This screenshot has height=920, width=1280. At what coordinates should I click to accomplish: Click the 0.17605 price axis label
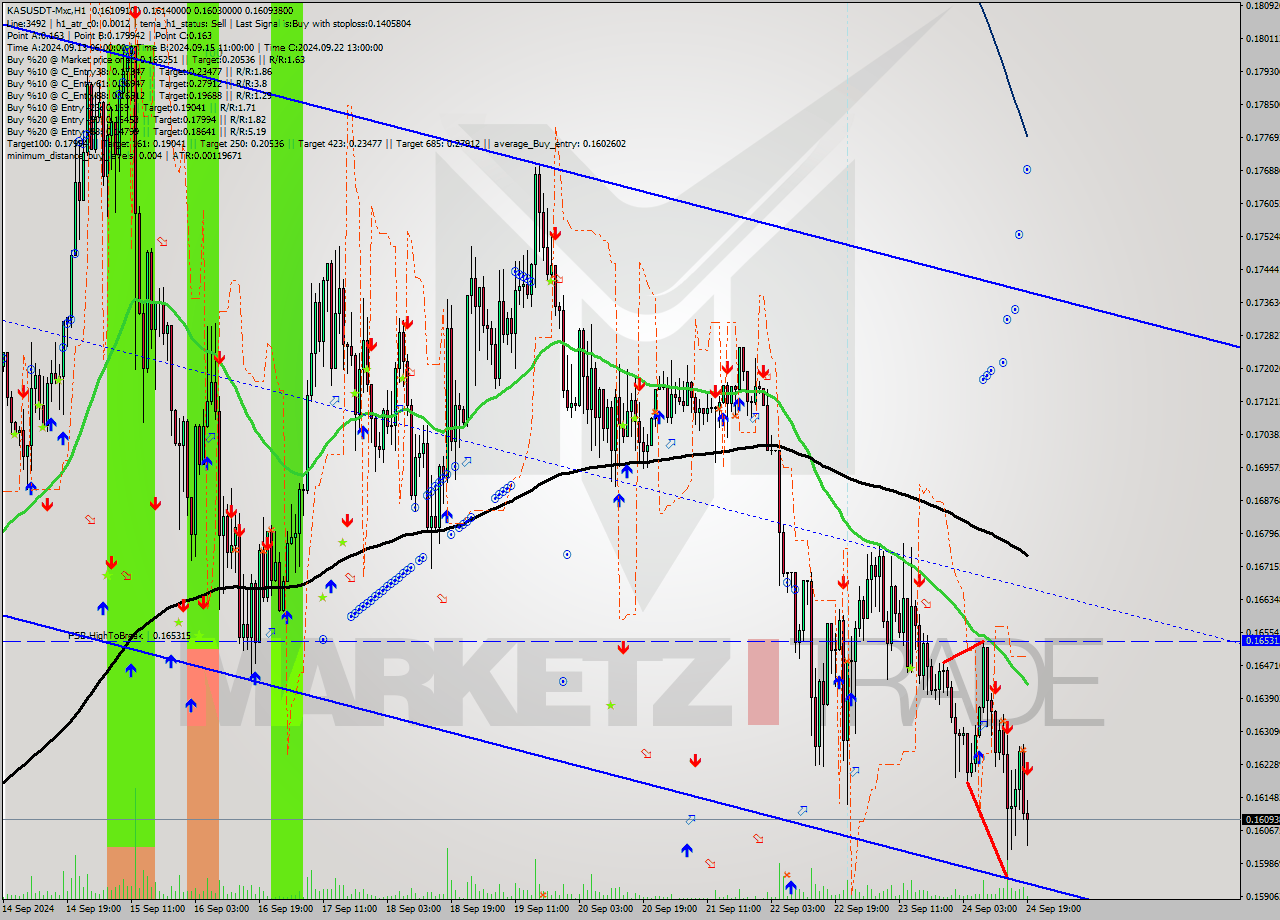click(x=1262, y=203)
